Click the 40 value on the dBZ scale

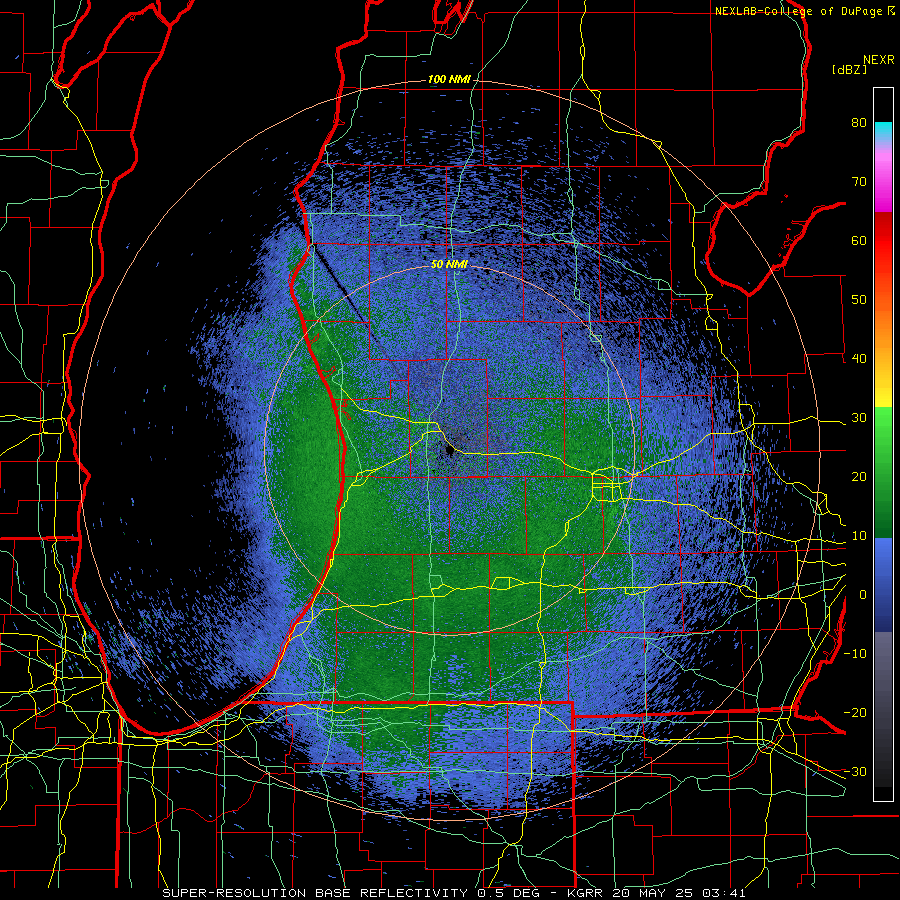pyautogui.click(x=859, y=359)
